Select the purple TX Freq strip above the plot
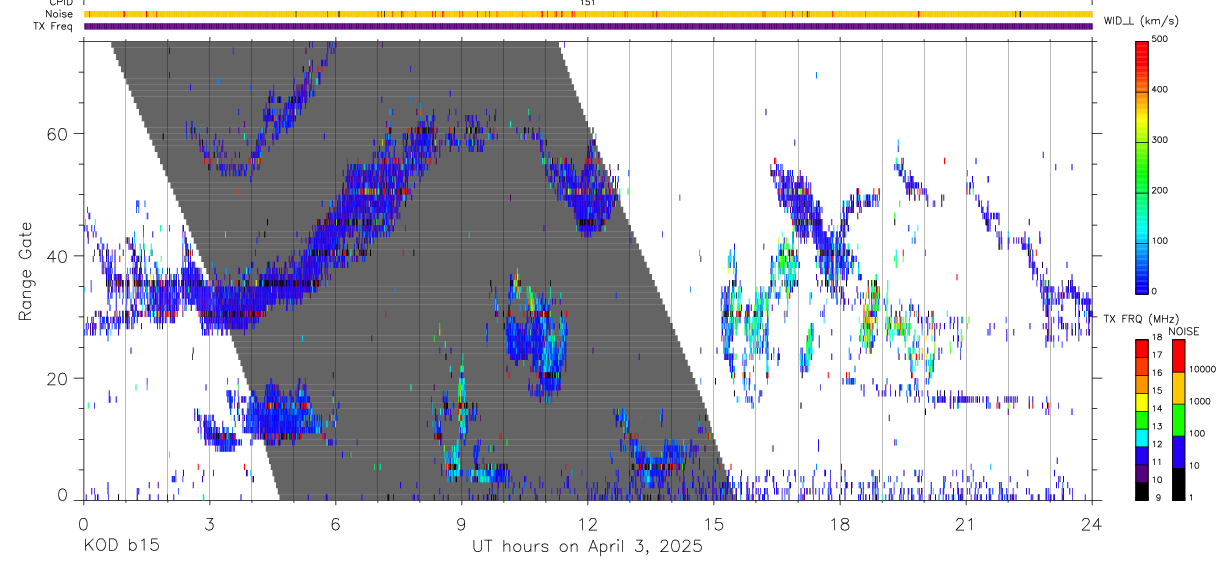Screen dimensions: 1228x567 tap(588, 26)
